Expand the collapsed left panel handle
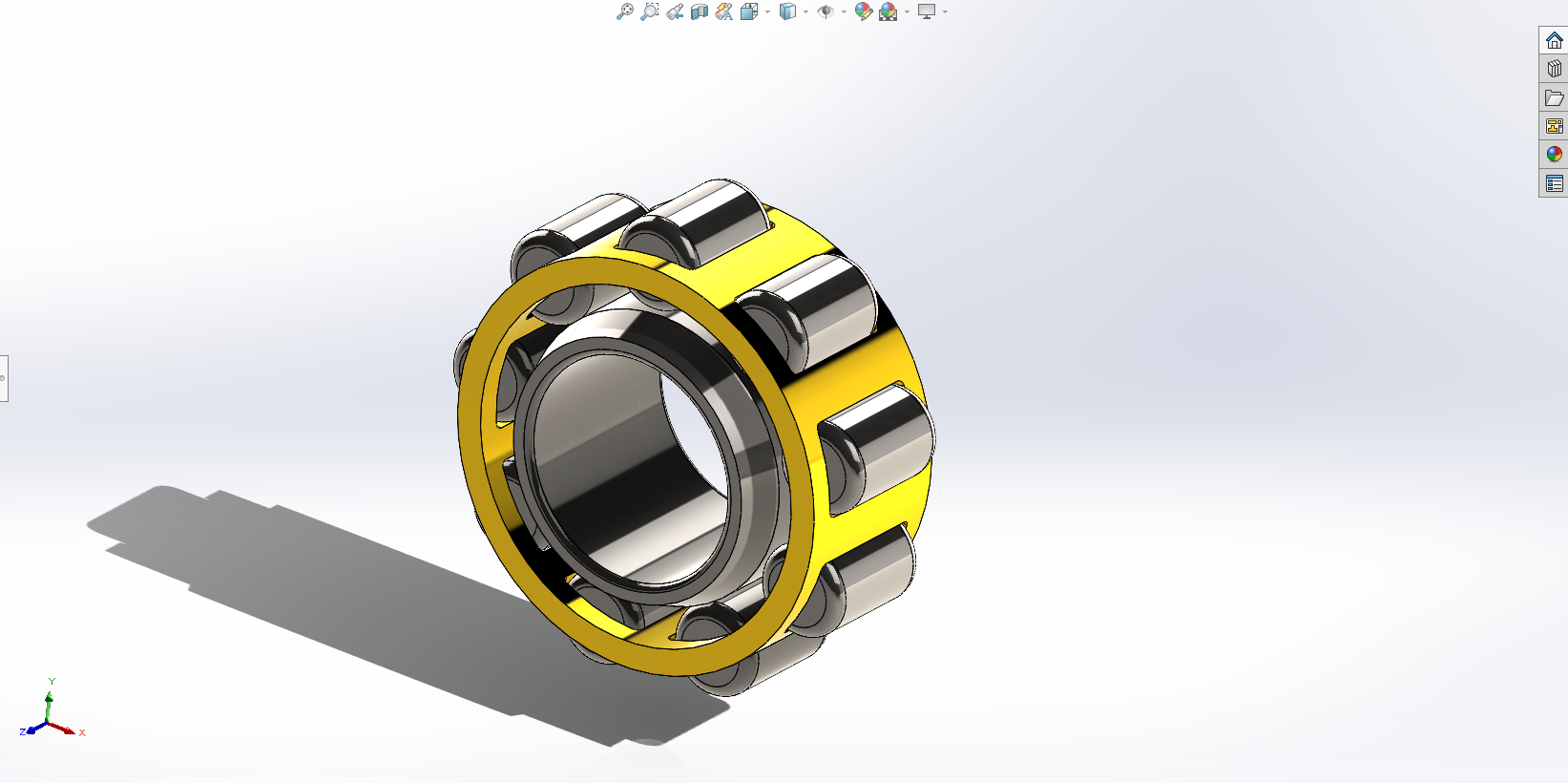 pos(4,378)
